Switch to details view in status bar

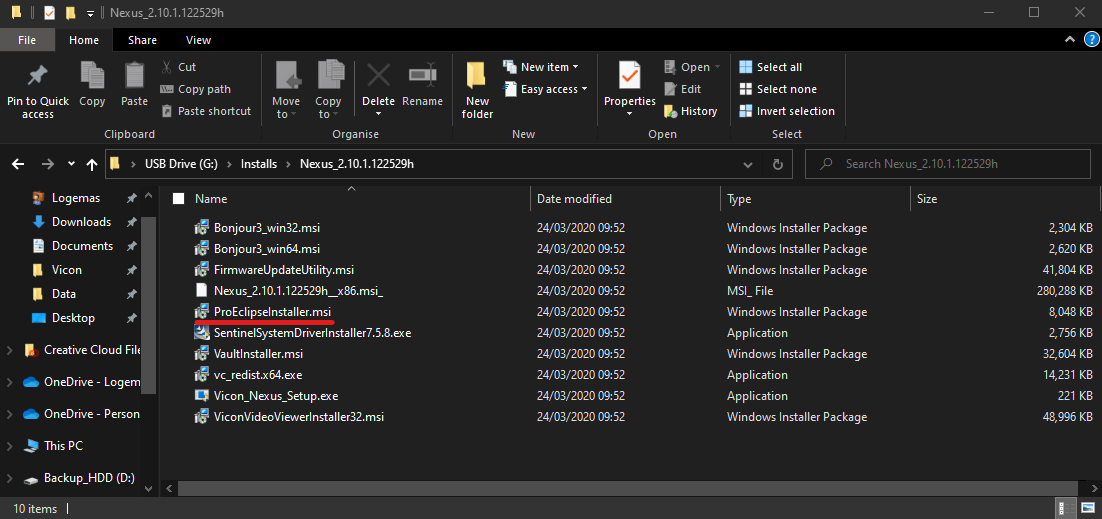tap(1065, 508)
